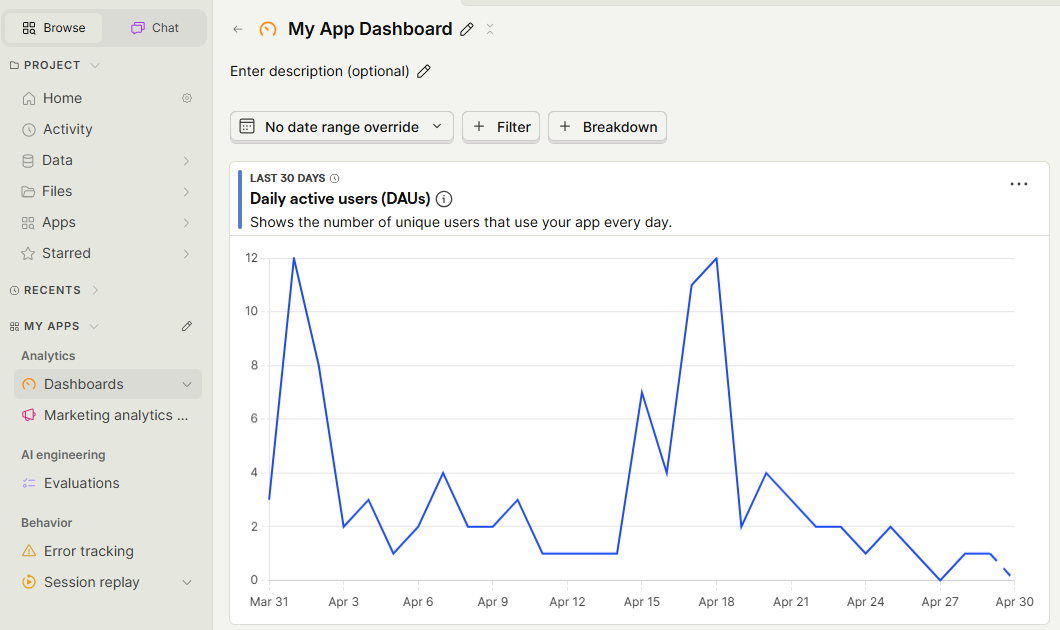Open Marketing analytics in the sidebar

pos(116,415)
